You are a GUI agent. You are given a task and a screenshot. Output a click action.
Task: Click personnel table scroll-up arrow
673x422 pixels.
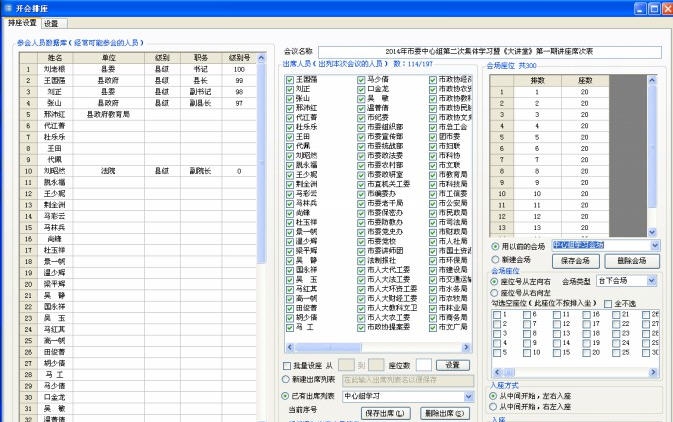[x=261, y=58]
